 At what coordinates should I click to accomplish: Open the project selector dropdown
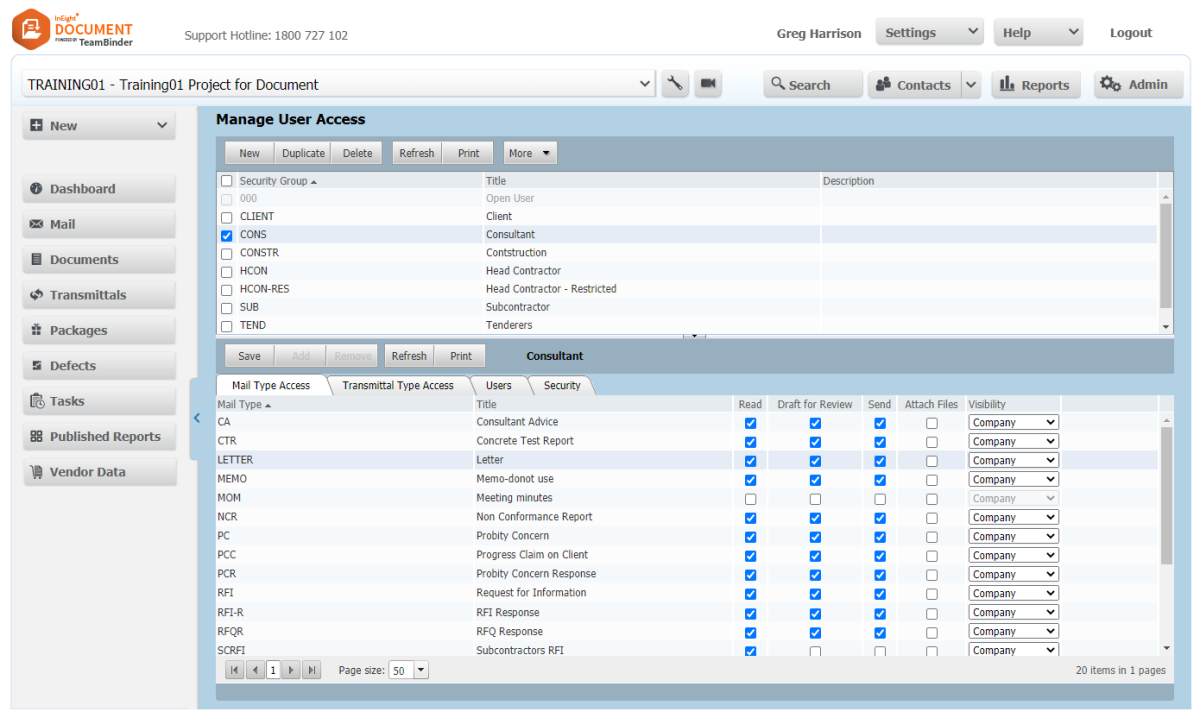pos(645,85)
